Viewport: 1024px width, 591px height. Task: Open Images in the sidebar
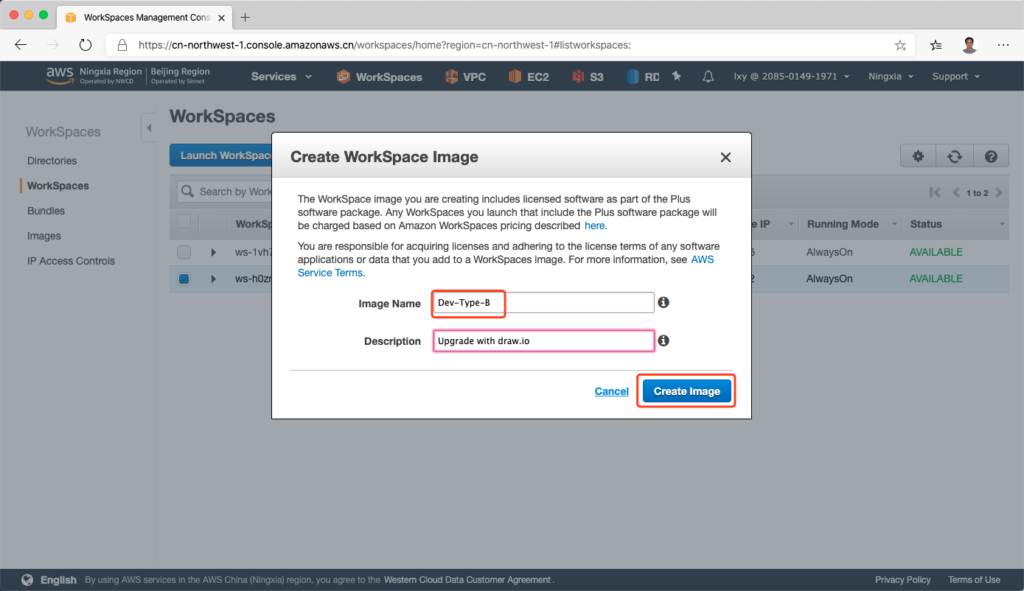(44, 236)
